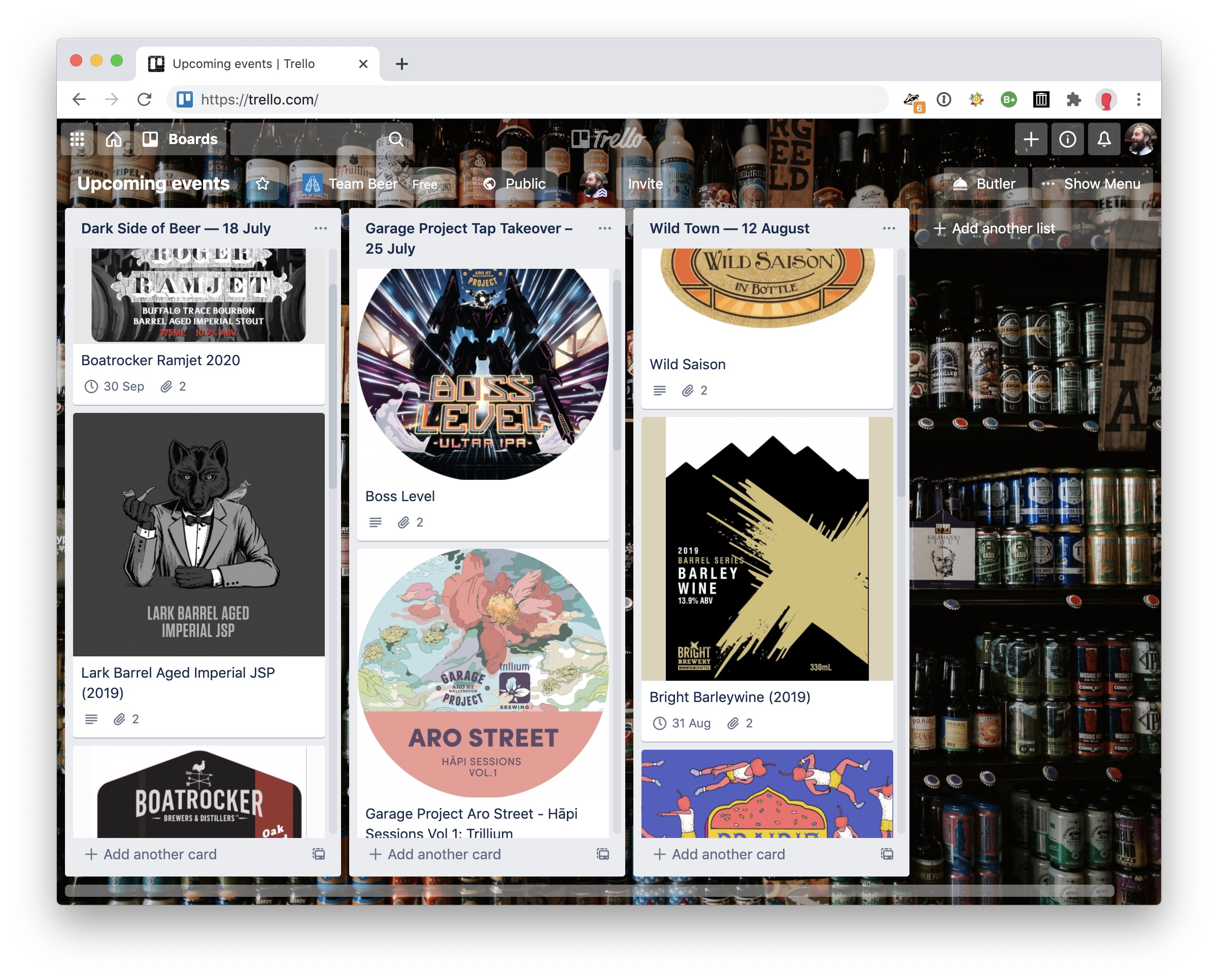Go to Trello home icon
Image resolution: width=1218 pixels, height=980 pixels.
click(114, 139)
